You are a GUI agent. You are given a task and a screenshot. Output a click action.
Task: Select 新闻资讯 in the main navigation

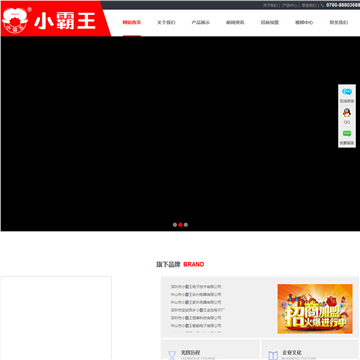[x=235, y=23]
